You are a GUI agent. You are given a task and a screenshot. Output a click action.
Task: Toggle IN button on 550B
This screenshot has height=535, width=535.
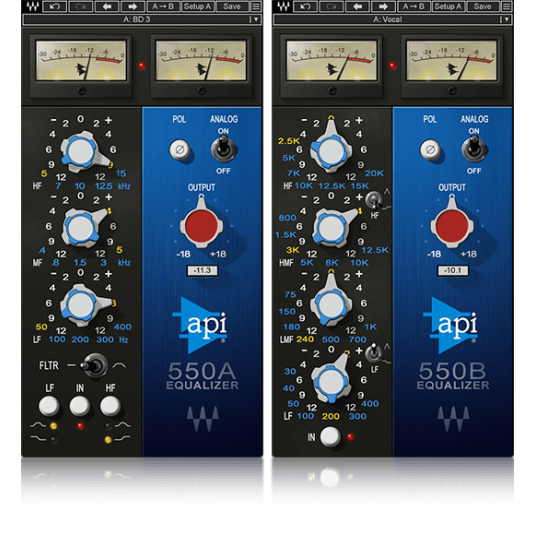pos(330,436)
